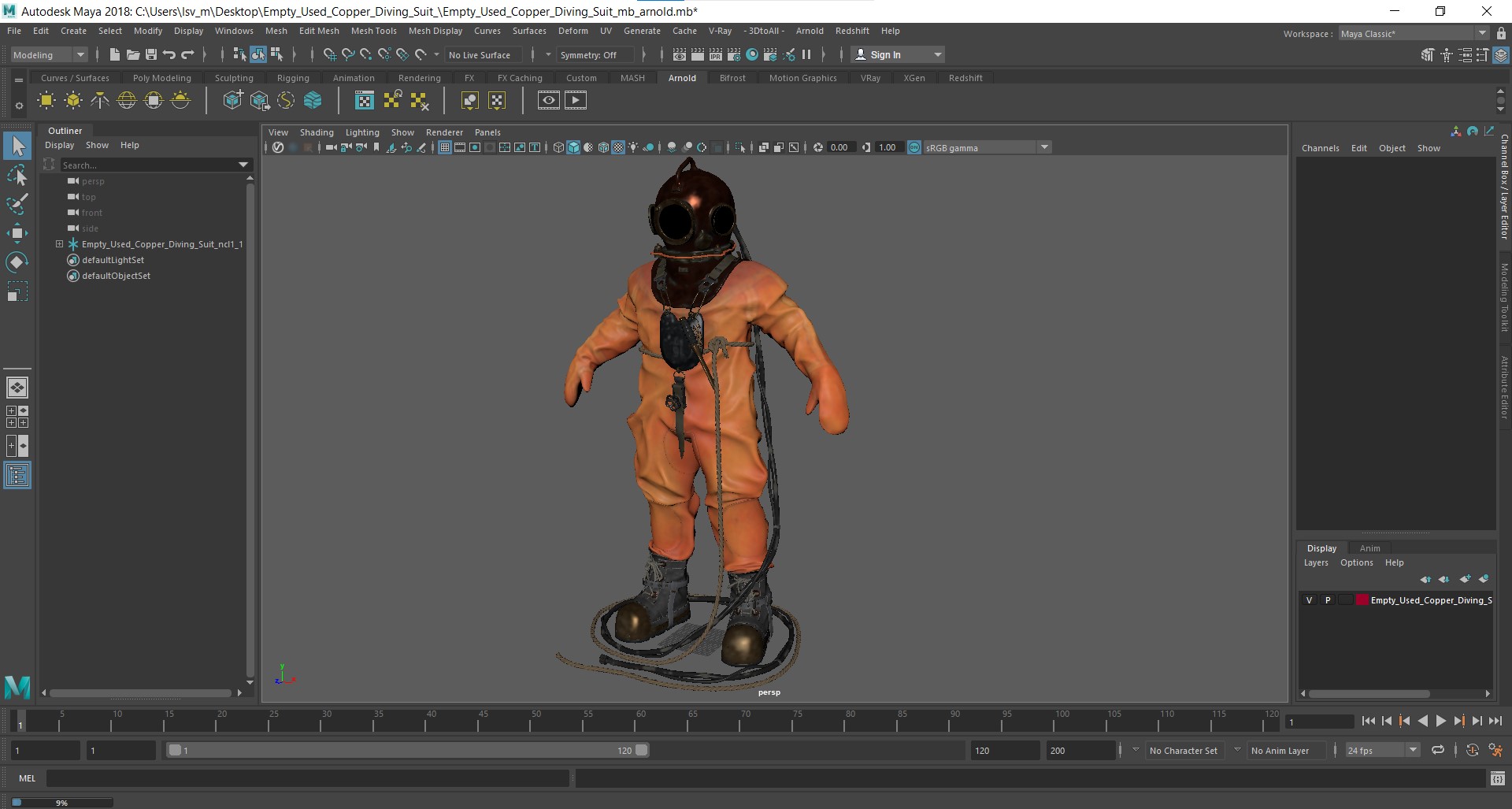Open the Arnold render view eye icon
Image resolution: width=1512 pixels, height=809 pixels.
(x=549, y=100)
